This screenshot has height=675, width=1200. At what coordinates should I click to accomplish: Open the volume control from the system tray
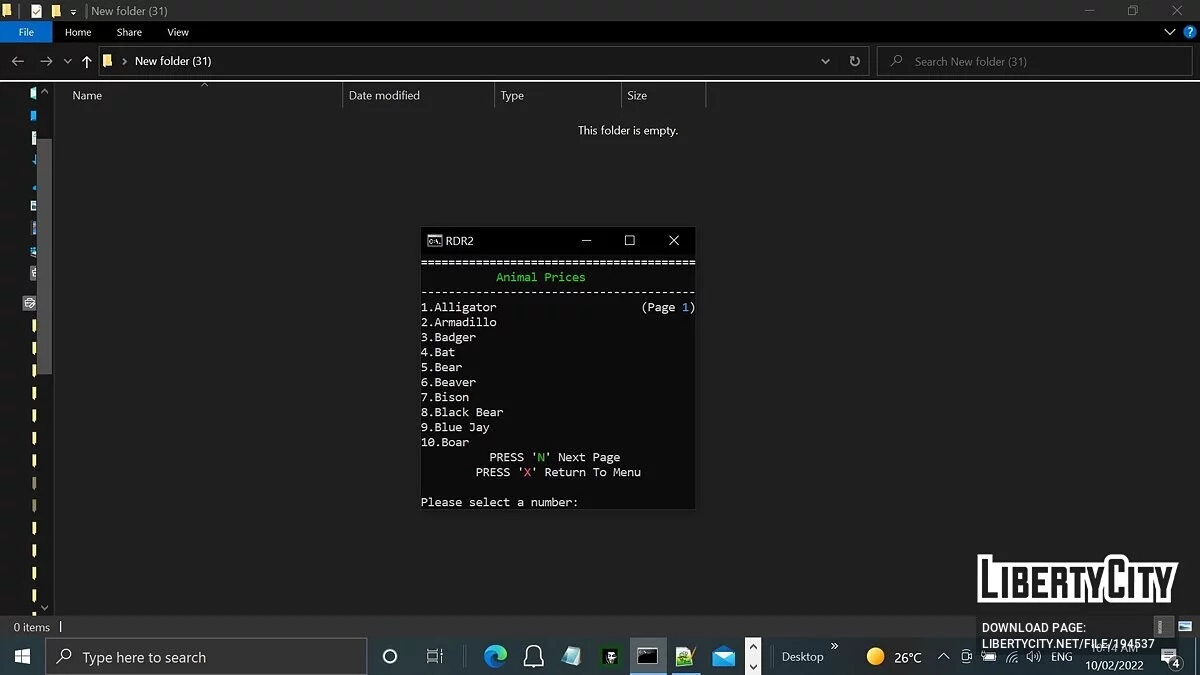pos(1033,657)
